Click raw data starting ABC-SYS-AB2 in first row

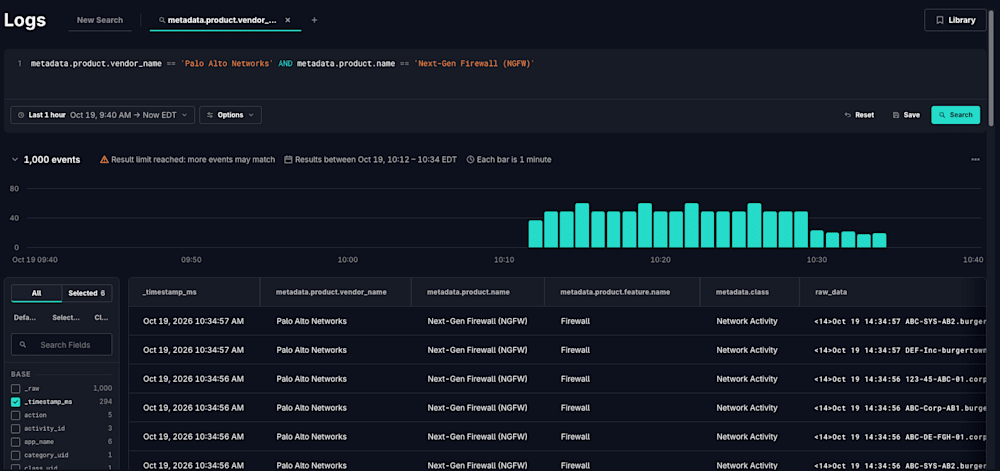coord(901,321)
